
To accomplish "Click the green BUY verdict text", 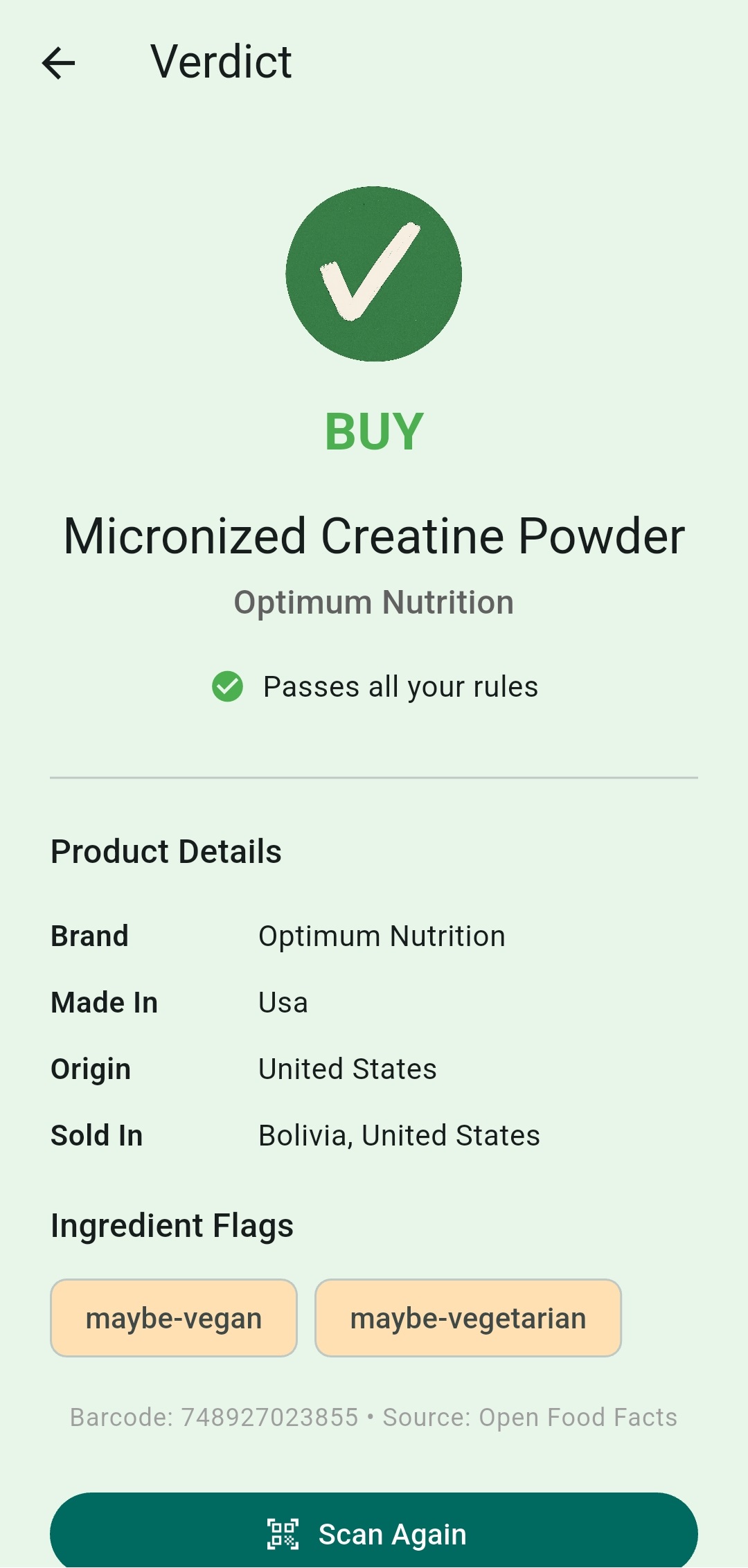I will [x=374, y=431].
